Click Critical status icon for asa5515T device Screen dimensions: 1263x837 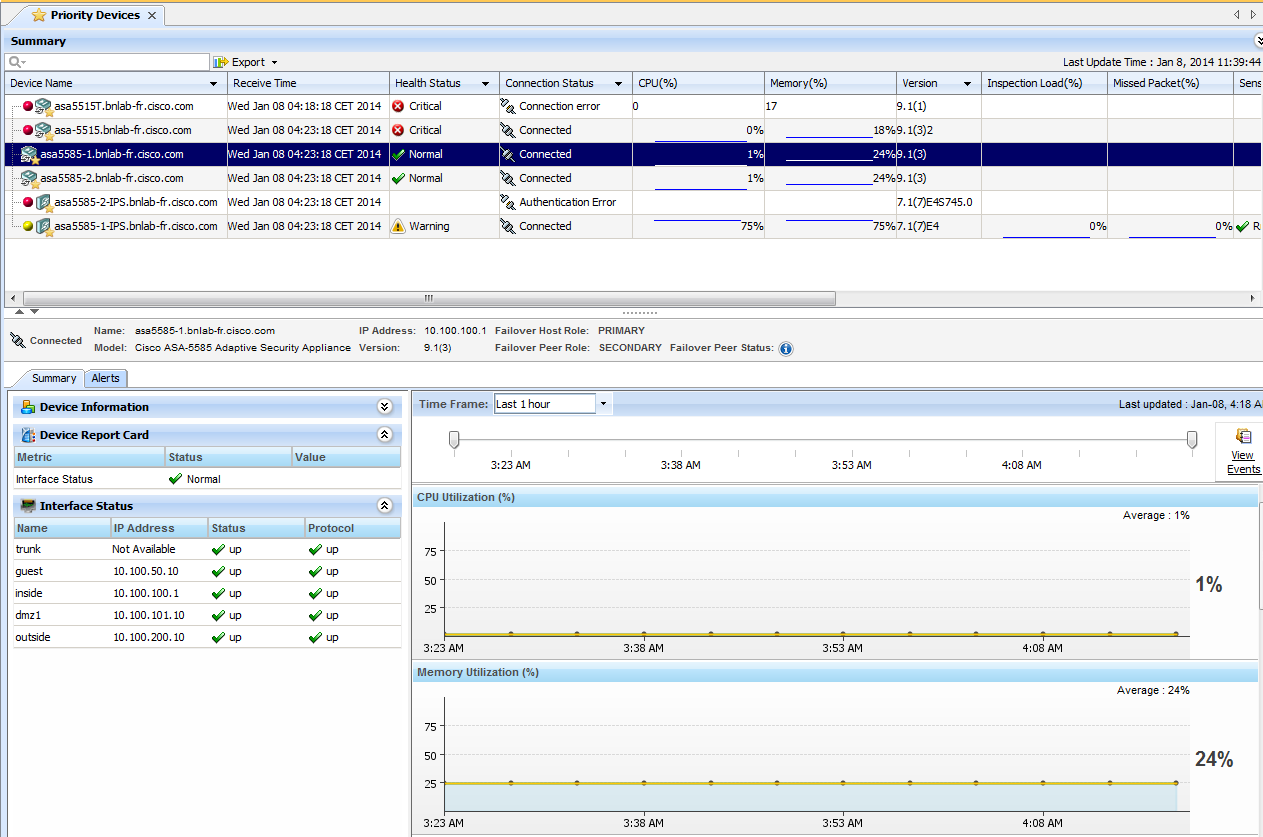(398, 106)
